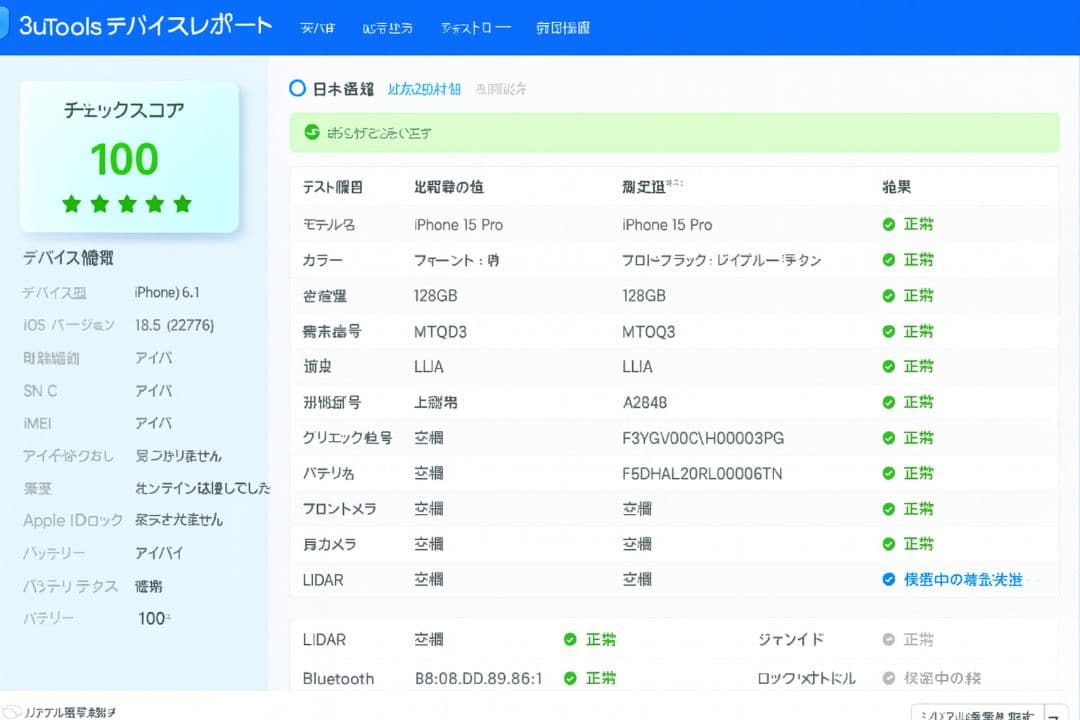The height and width of the screenshot is (720, 1080).
Task: Toggle the fifth green rating star
Action: (x=182, y=203)
